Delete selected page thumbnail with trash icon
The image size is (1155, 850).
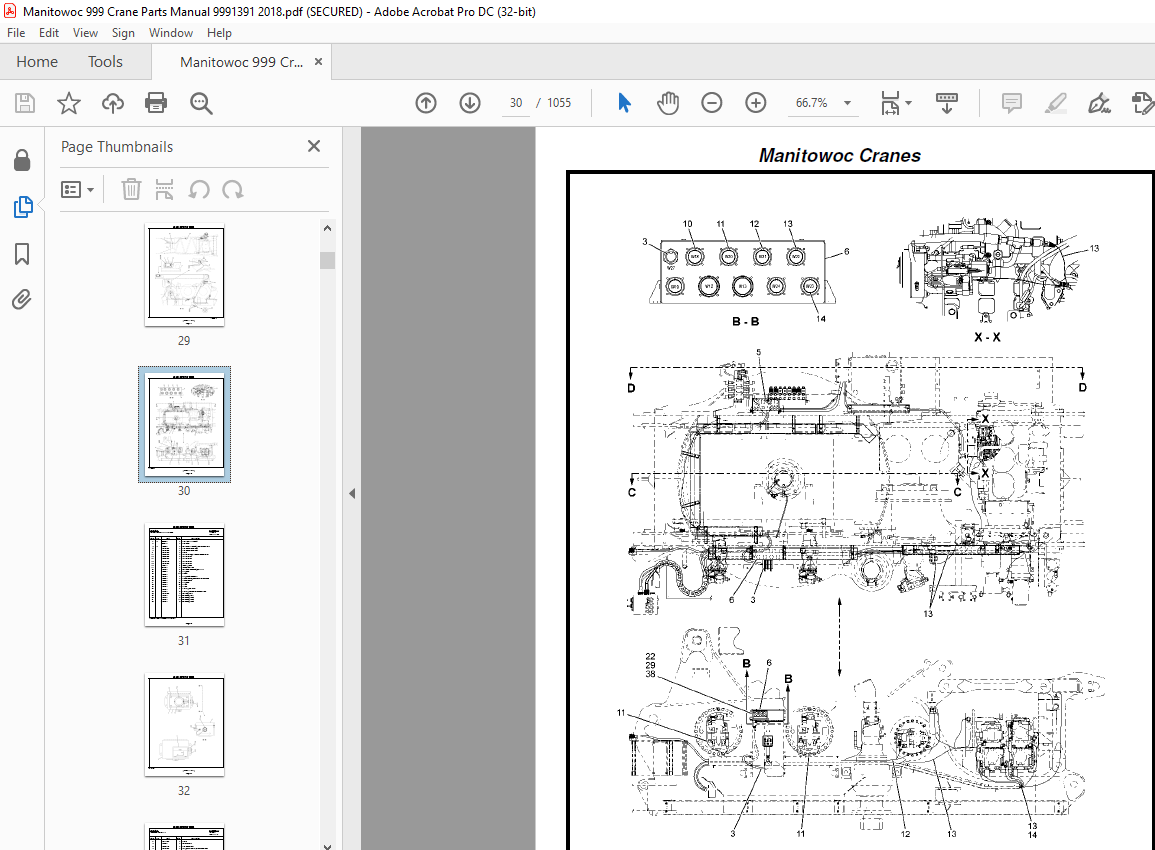pos(131,189)
